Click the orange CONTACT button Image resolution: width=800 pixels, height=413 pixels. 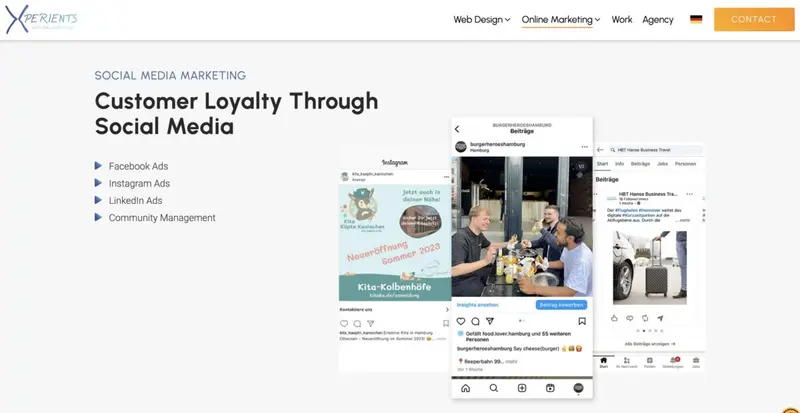[x=754, y=19]
